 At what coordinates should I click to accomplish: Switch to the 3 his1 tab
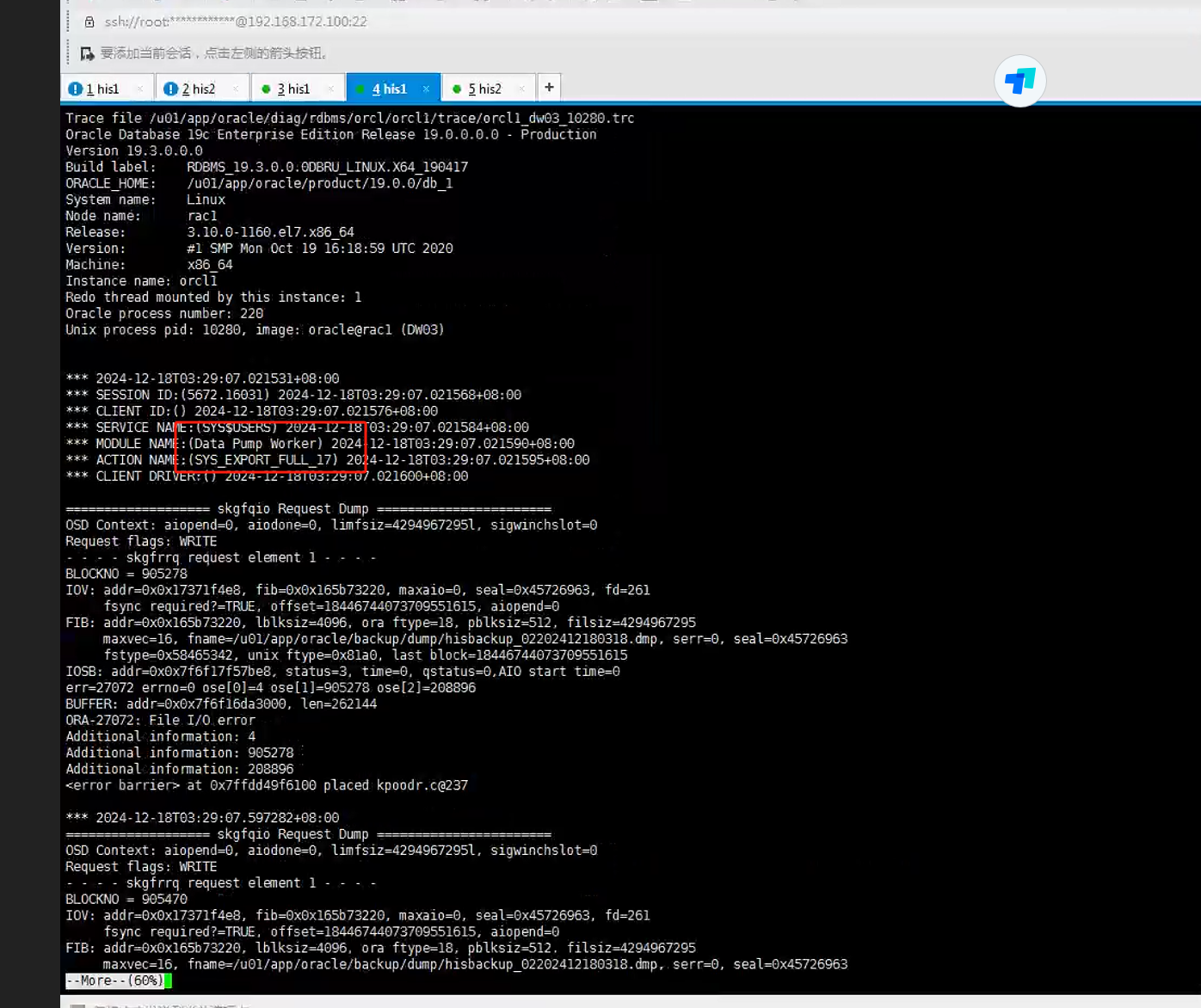tap(299, 88)
